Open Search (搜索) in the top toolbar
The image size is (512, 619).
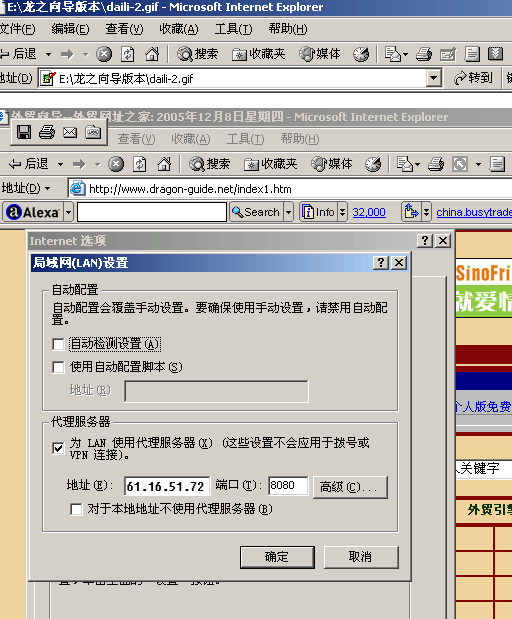tap(197, 54)
